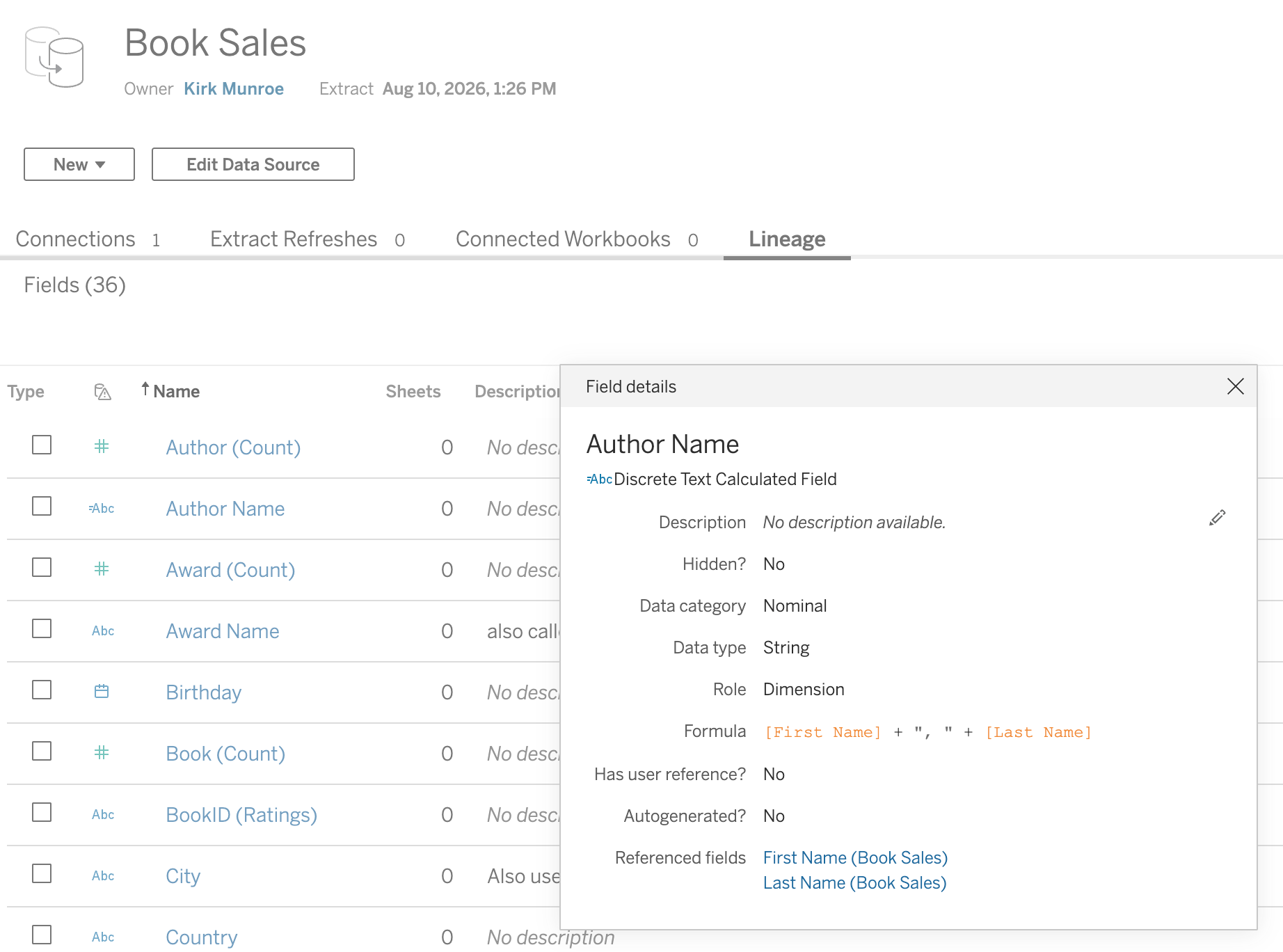Click the extract date Aug 10, 2026
This screenshot has width=1283, height=952.
[x=470, y=89]
